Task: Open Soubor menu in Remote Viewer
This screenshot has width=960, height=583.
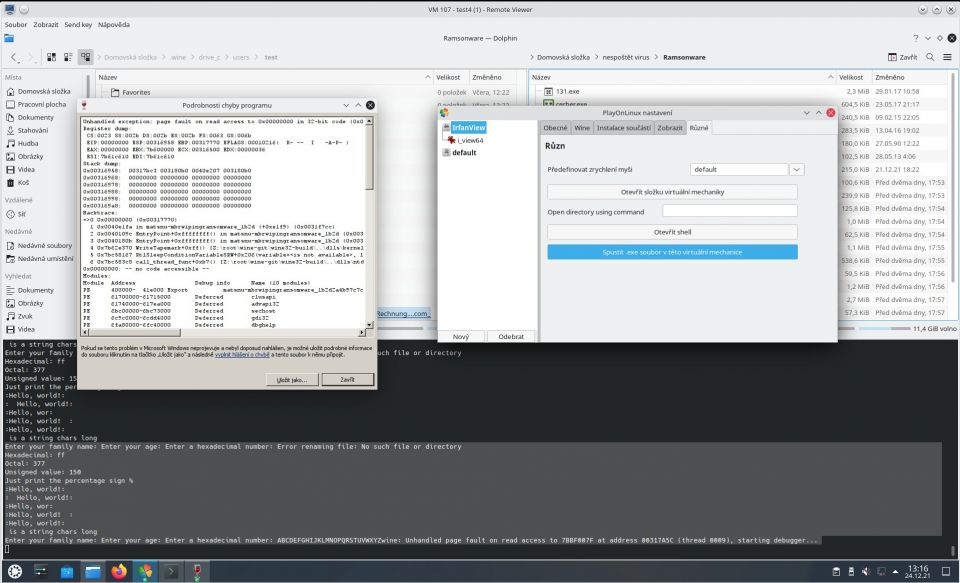Action: [16, 24]
